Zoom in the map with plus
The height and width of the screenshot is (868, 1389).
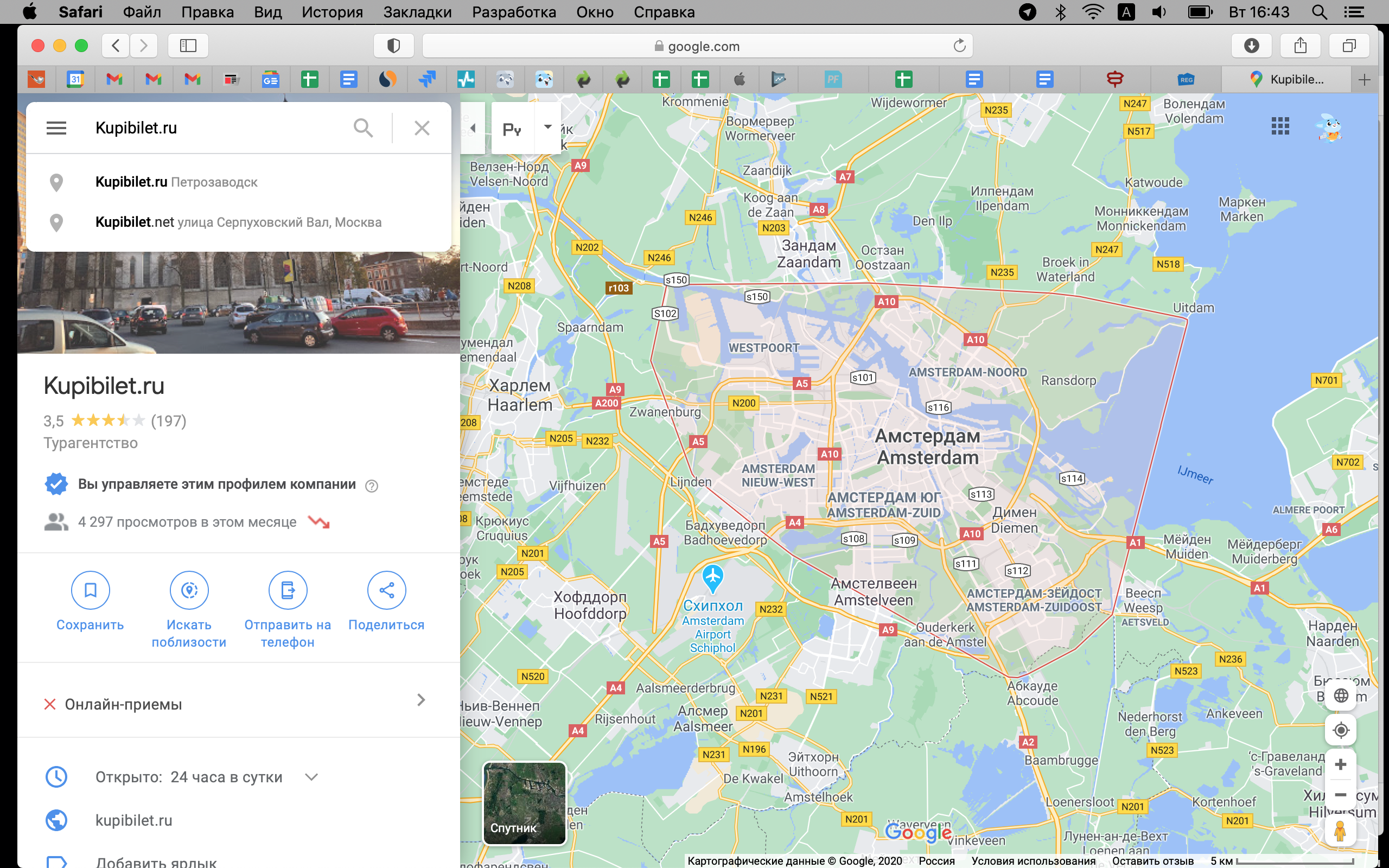click(x=1340, y=764)
